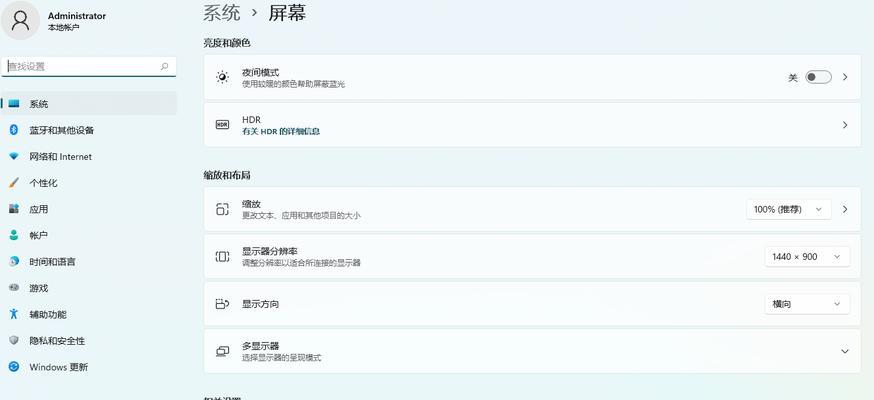
Task: Click the 显示方向 label text
Action: [260, 304]
